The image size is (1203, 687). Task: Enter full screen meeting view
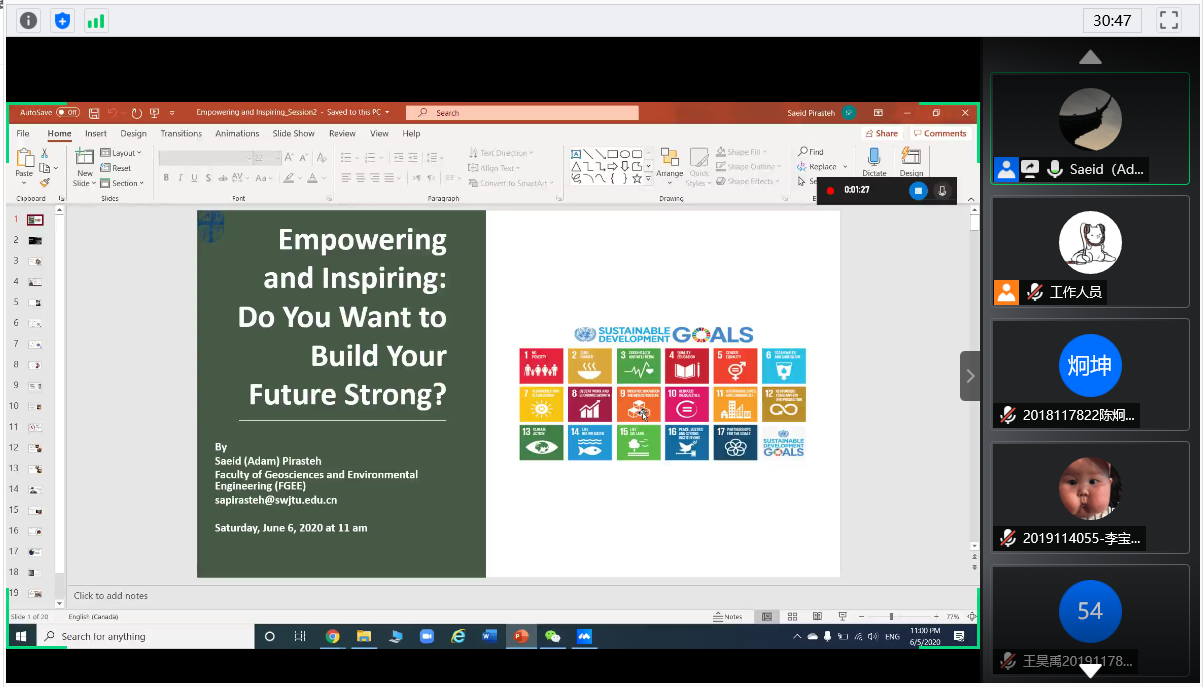click(1168, 20)
